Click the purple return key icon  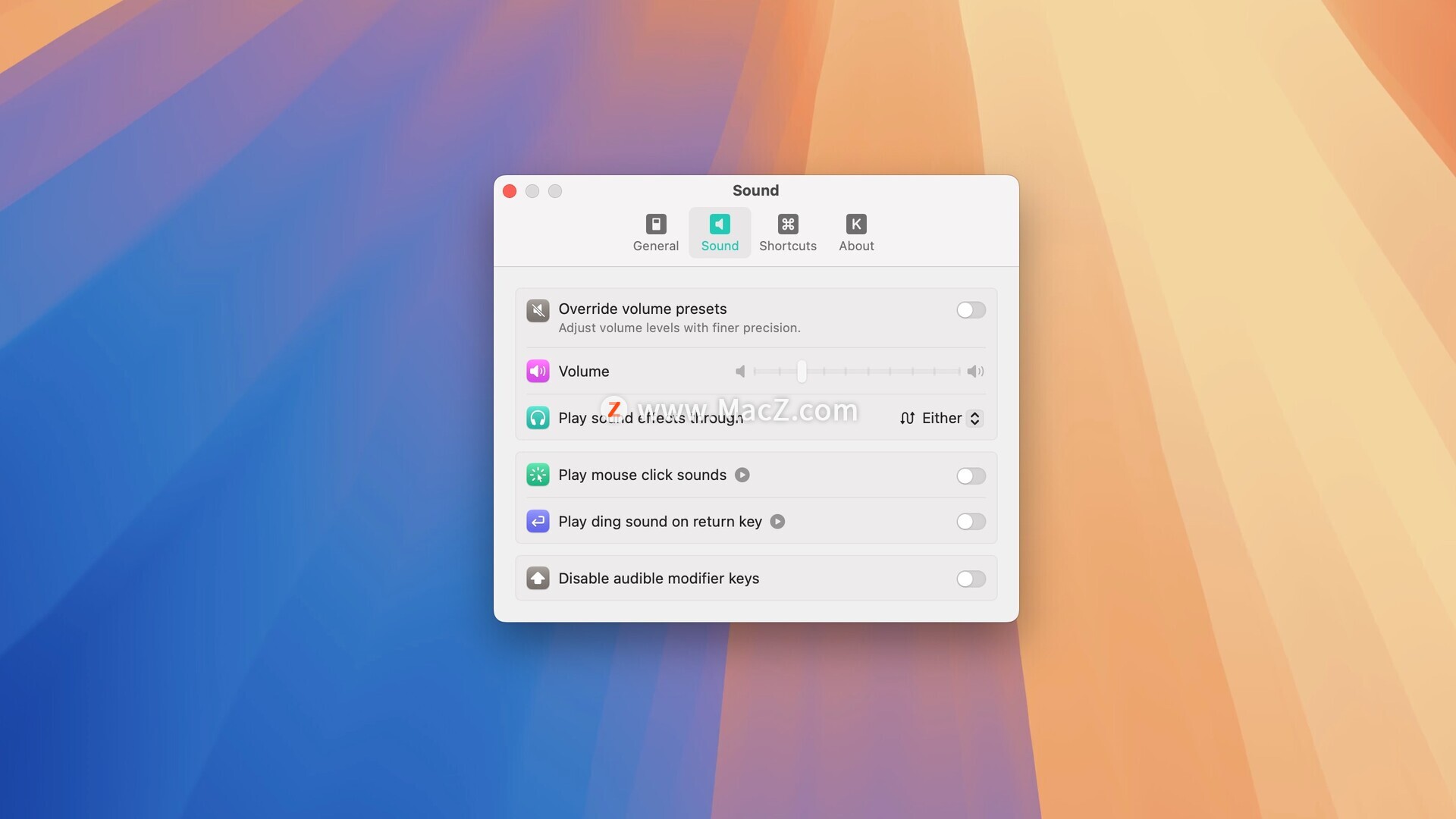tap(538, 522)
